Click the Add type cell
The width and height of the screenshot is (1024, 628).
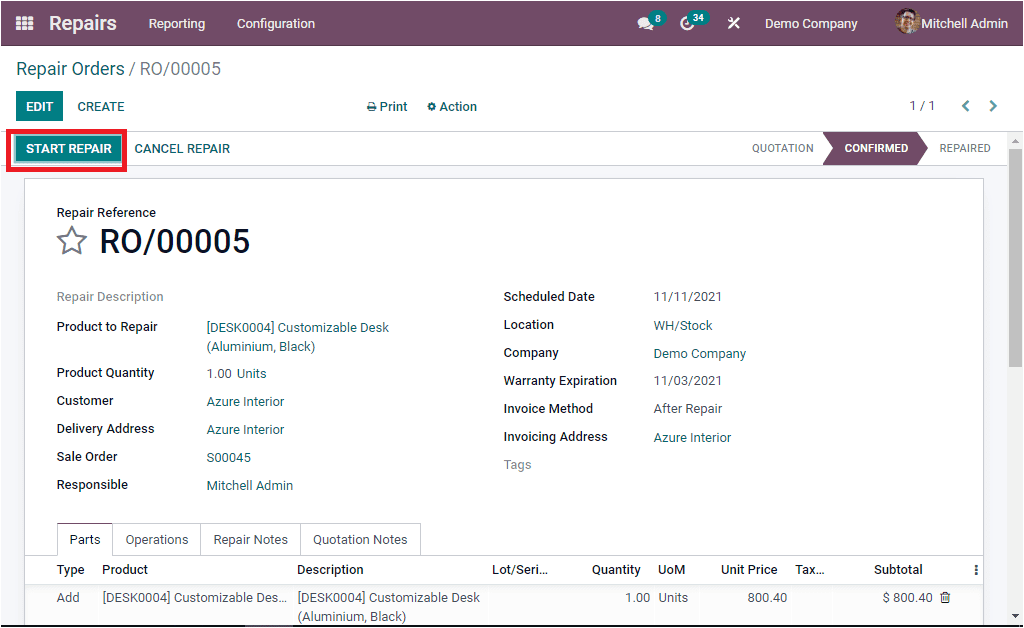[x=68, y=597]
